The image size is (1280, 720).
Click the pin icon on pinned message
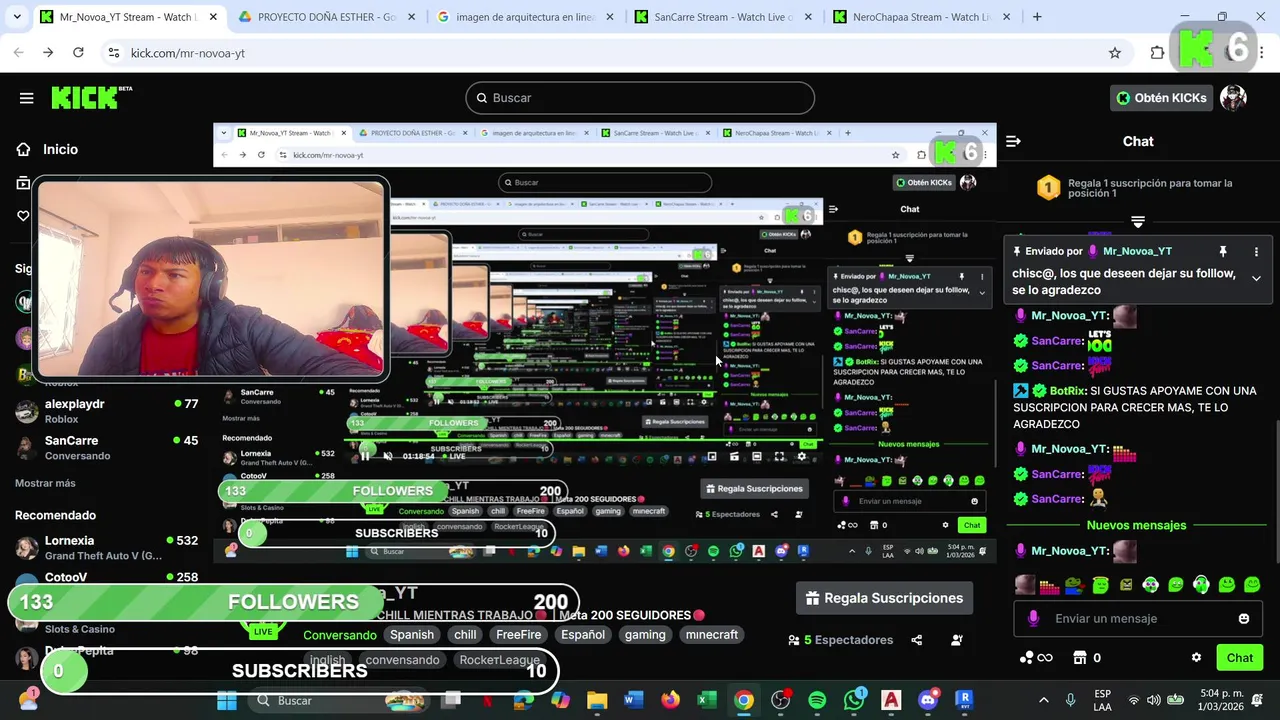tap(1222, 251)
